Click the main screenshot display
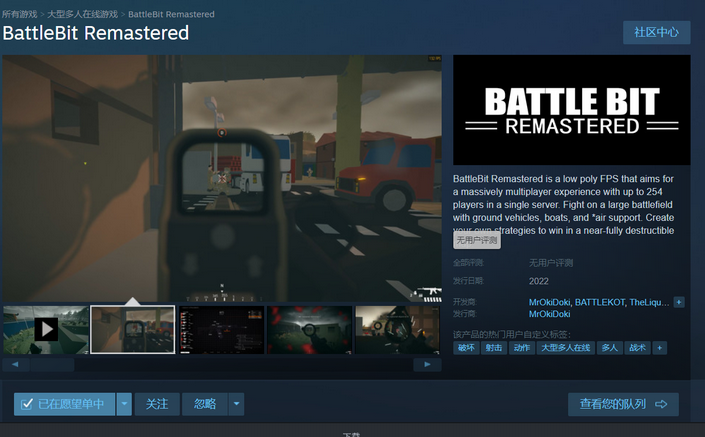The image size is (705, 437). [222, 178]
